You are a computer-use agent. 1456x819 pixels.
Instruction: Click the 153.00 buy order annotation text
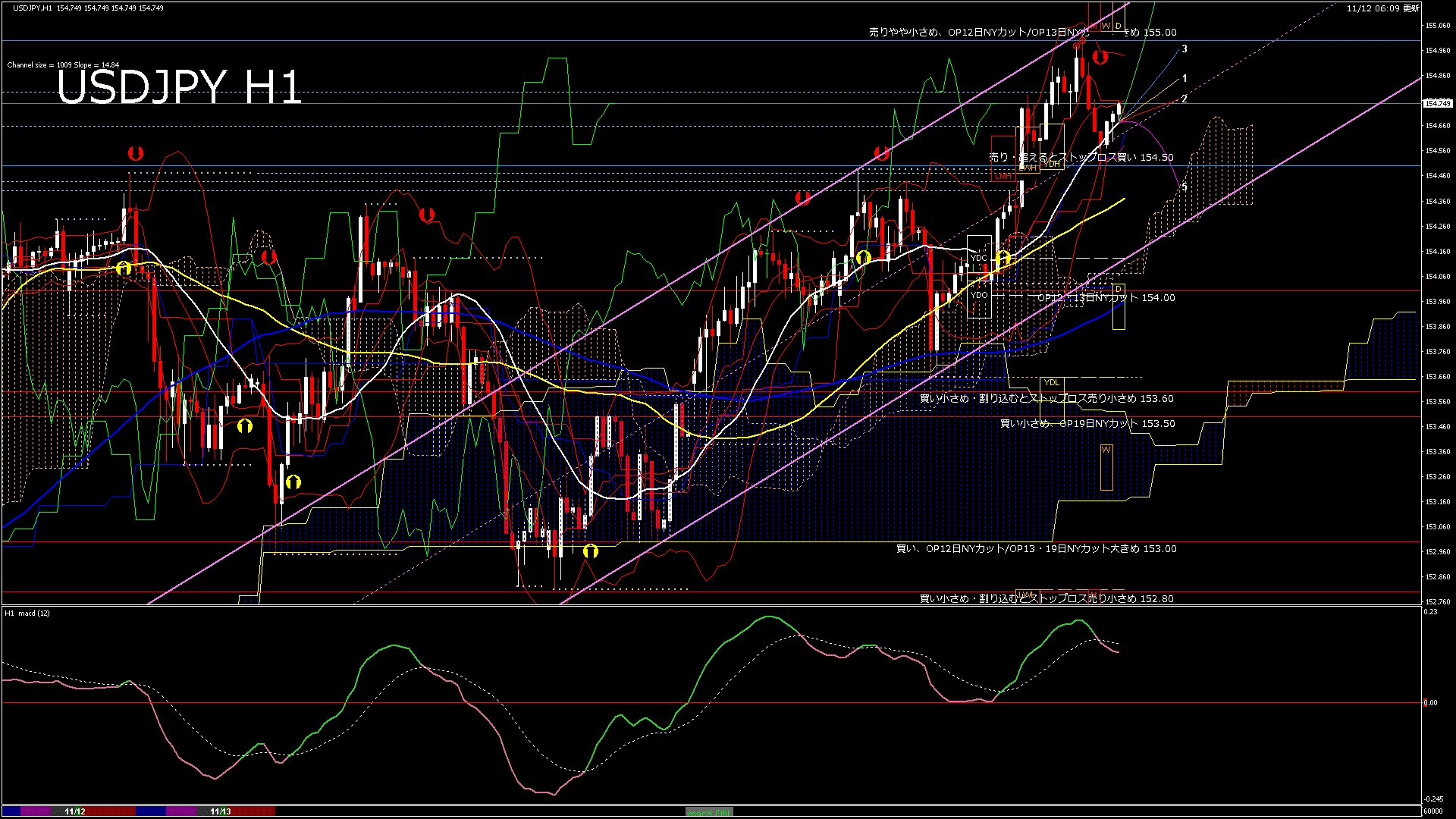pos(1036,549)
